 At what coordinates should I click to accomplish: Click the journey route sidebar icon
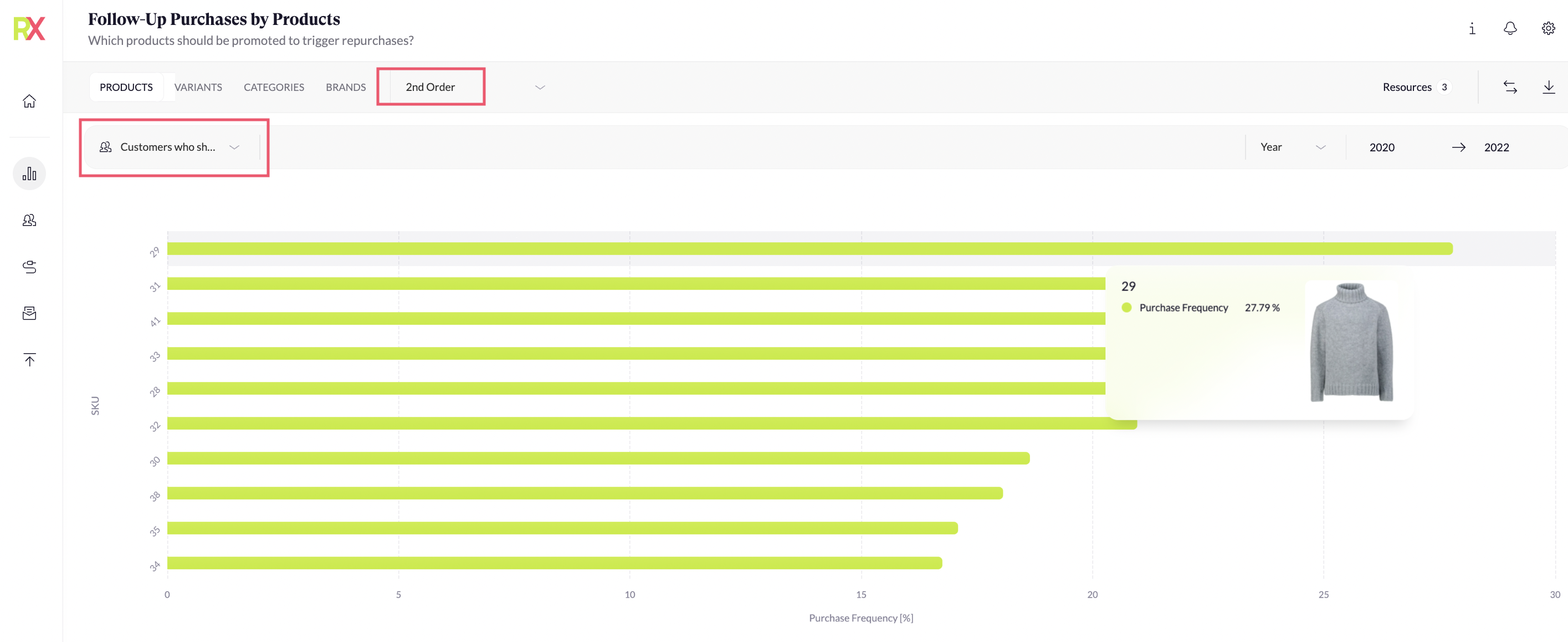click(29, 267)
